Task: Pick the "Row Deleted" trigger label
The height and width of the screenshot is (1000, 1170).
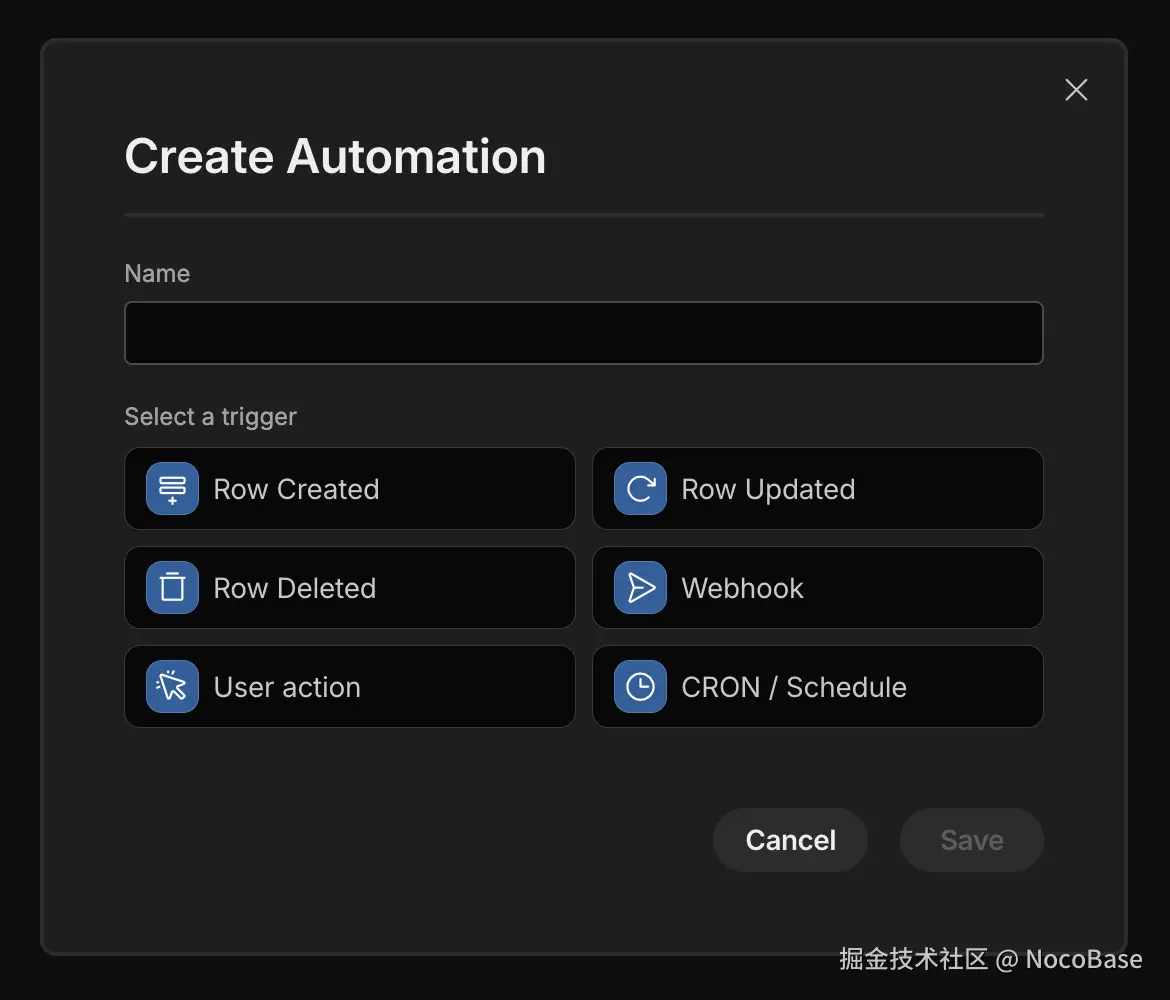Action: tap(295, 588)
